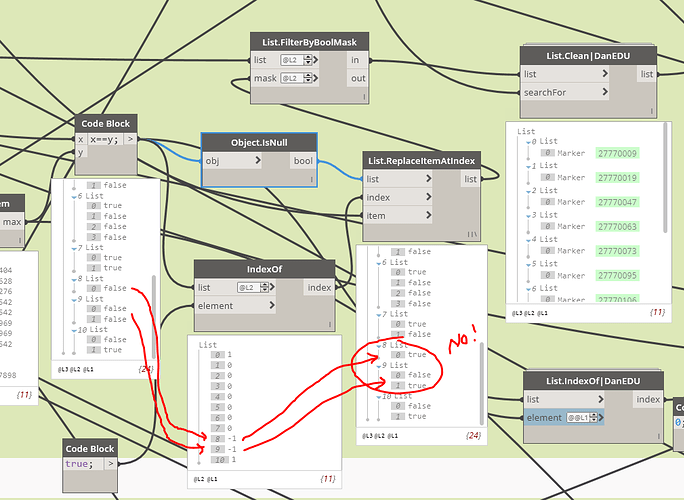
Task: Select the List.ReplaceItemAtIndex node header
Action: [x=421, y=161]
